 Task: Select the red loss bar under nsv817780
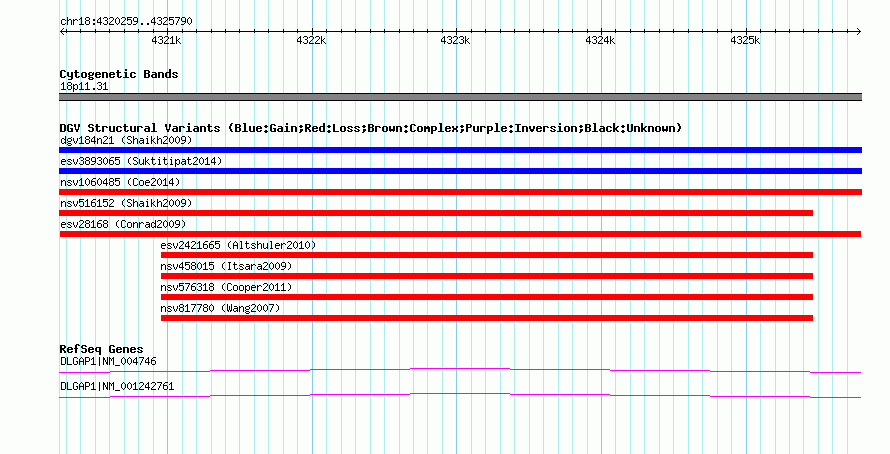pos(487,318)
